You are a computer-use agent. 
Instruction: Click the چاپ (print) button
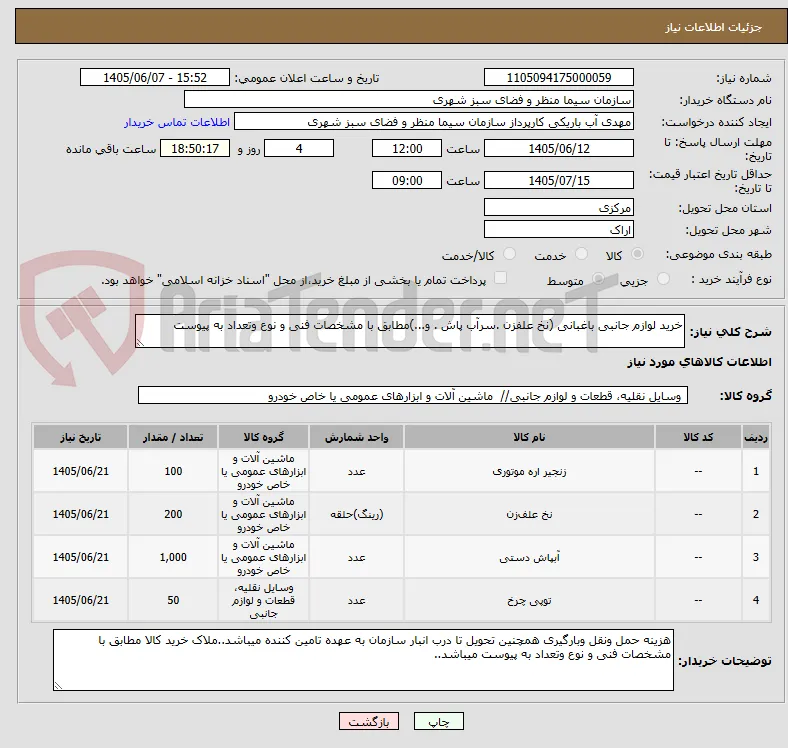pos(438,721)
